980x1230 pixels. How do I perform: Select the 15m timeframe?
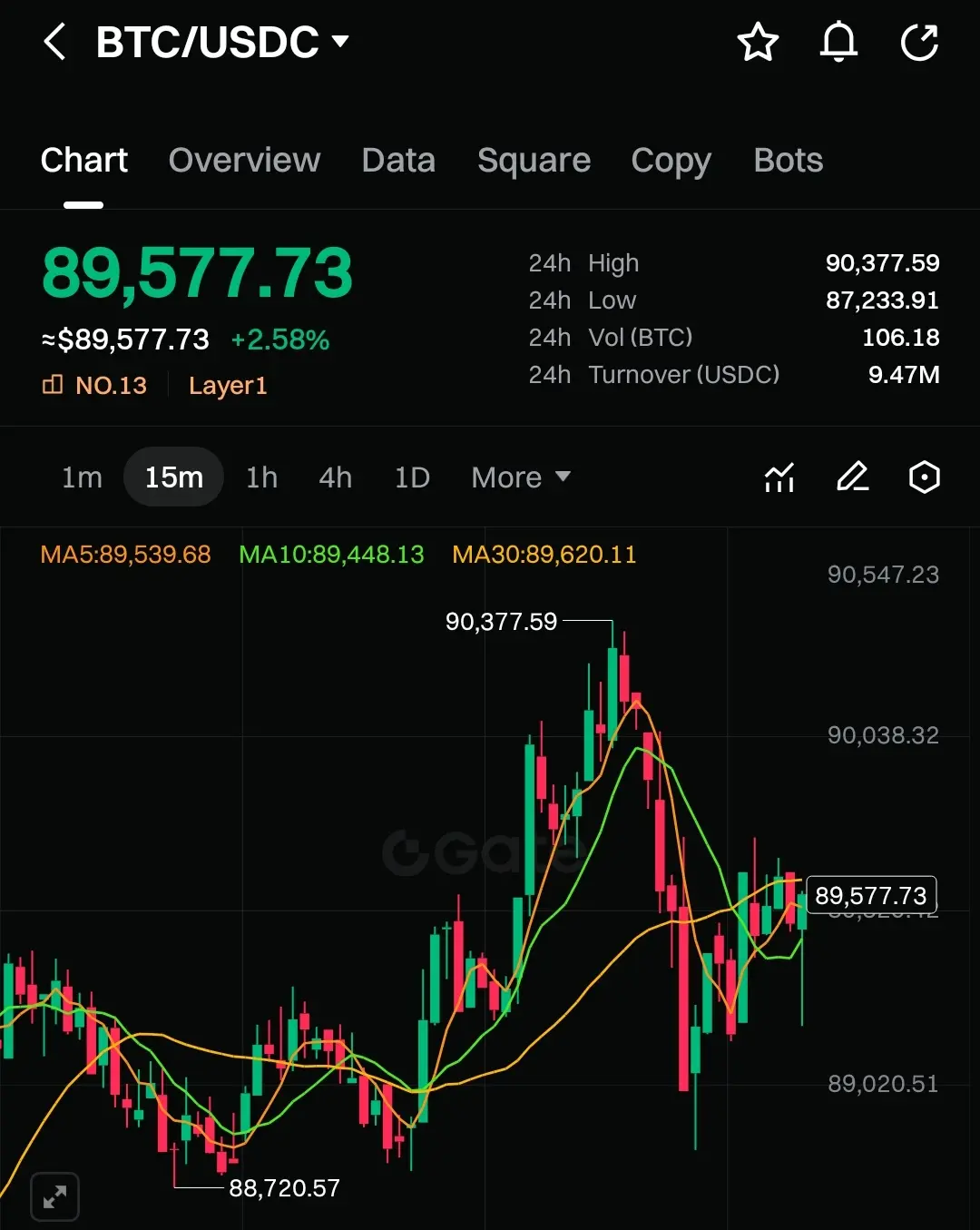[173, 477]
